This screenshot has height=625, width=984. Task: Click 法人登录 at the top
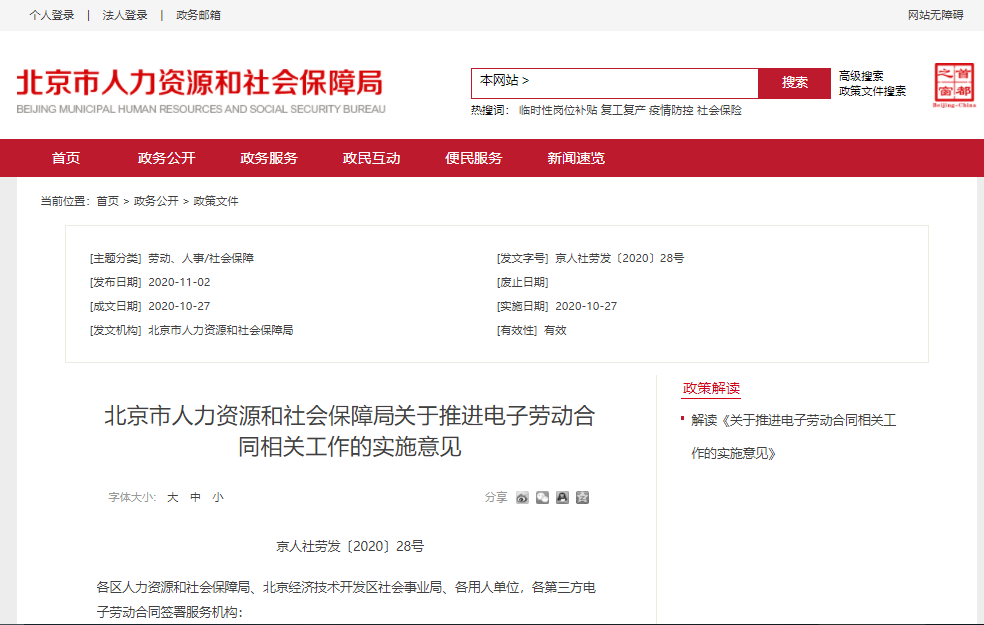(x=125, y=15)
